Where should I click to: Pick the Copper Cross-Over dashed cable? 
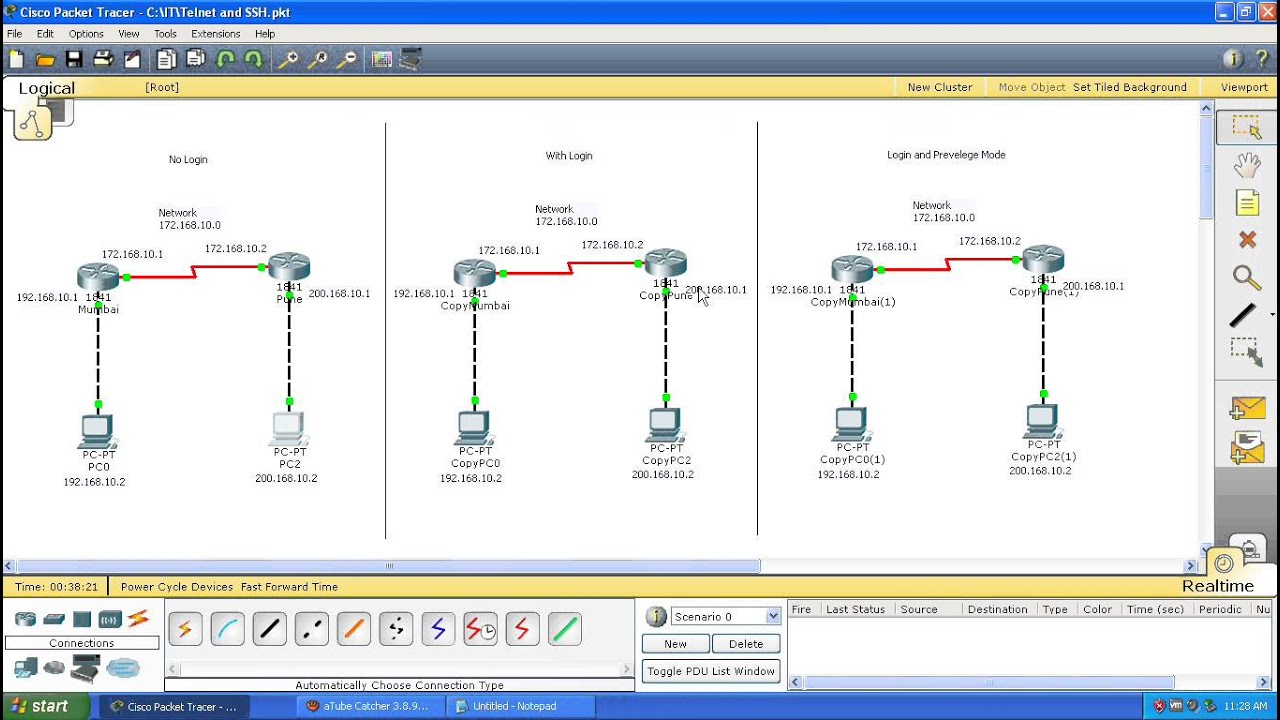click(x=311, y=629)
